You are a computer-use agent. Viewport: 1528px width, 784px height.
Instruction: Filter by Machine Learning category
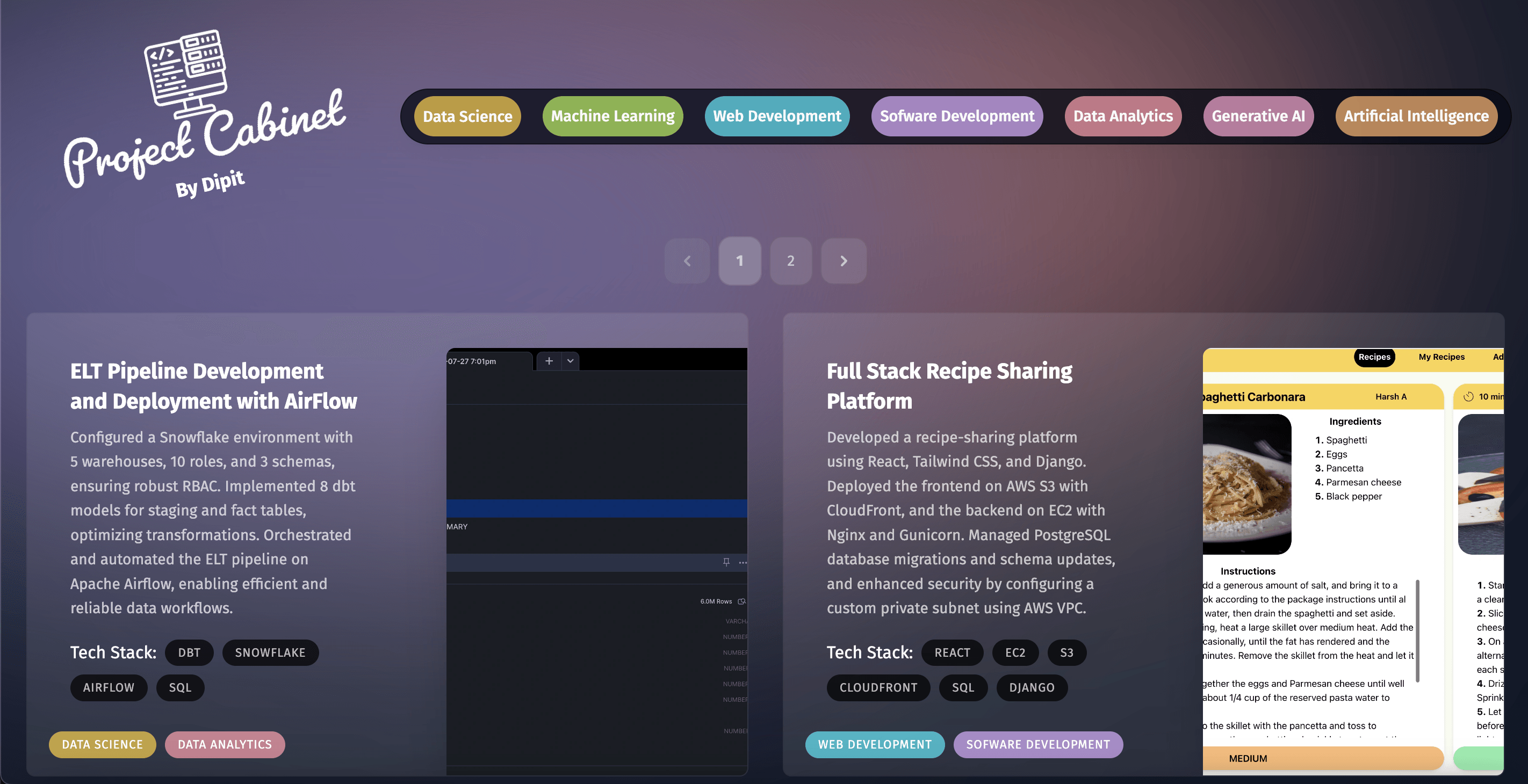pos(612,116)
